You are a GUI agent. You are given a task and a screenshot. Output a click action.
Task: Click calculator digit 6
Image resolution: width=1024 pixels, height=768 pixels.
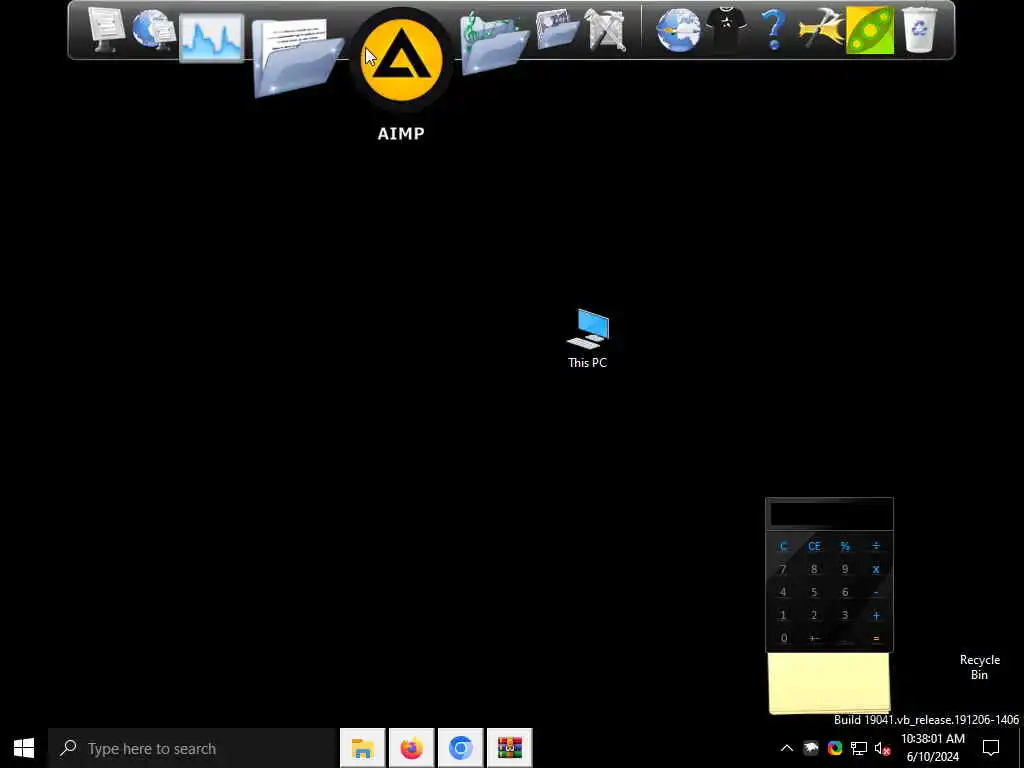[x=845, y=592]
